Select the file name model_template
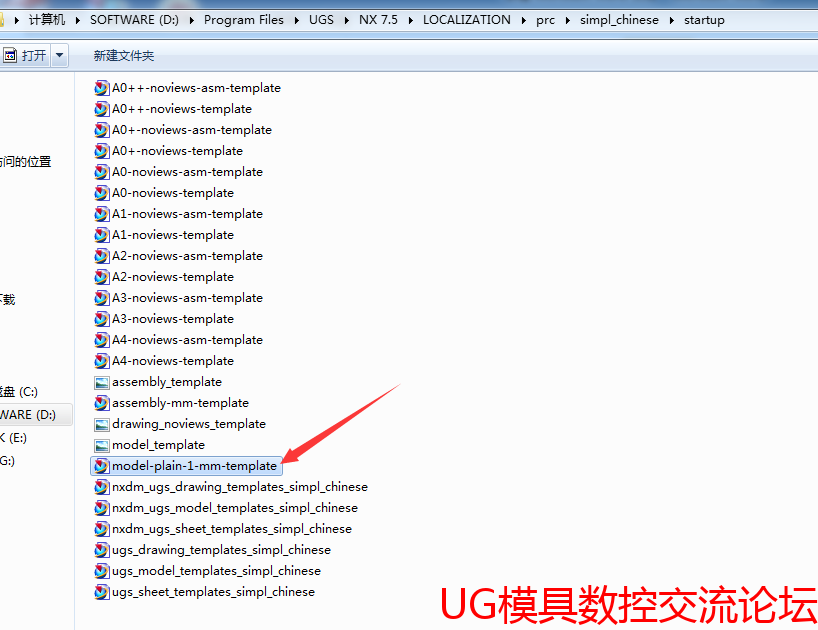This screenshot has width=818, height=630. [159, 445]
